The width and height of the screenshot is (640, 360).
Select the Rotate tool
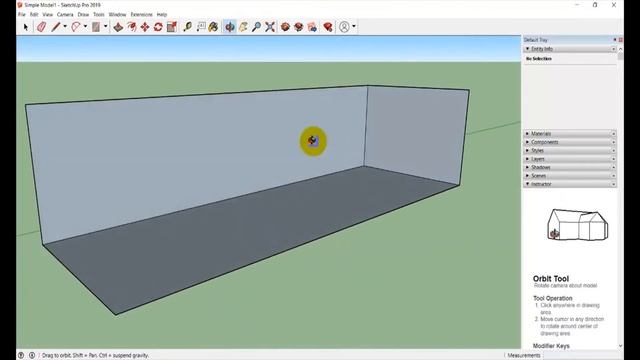coord(158,27)
